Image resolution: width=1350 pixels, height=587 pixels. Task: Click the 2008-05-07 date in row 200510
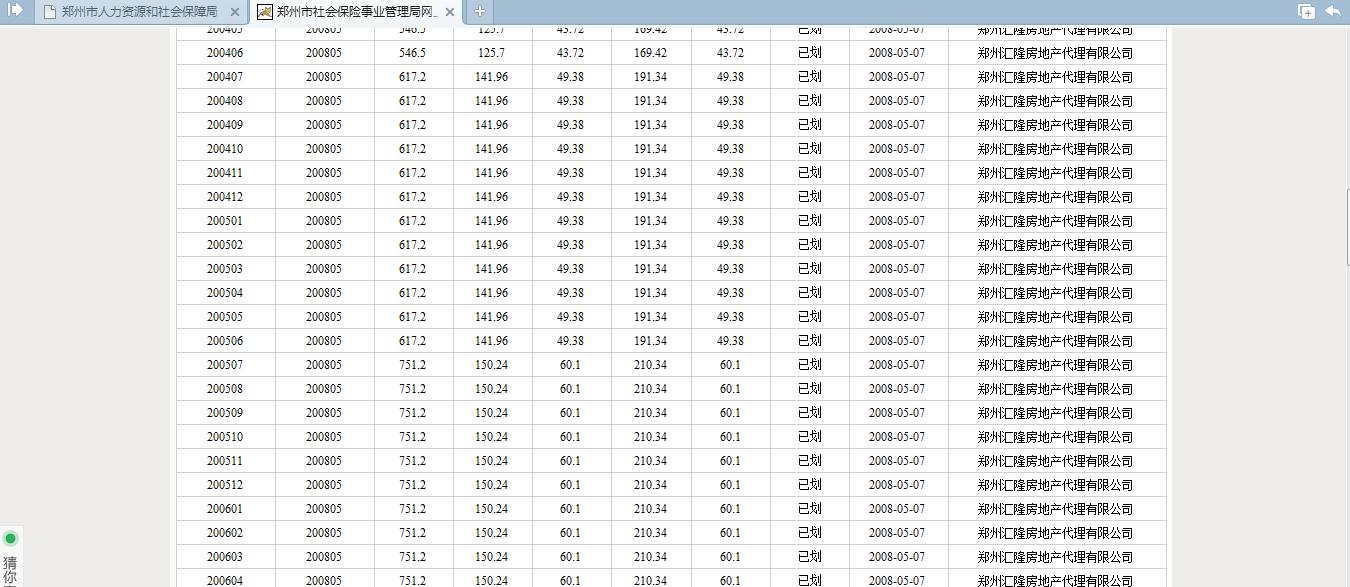click(x=897, y=437)
